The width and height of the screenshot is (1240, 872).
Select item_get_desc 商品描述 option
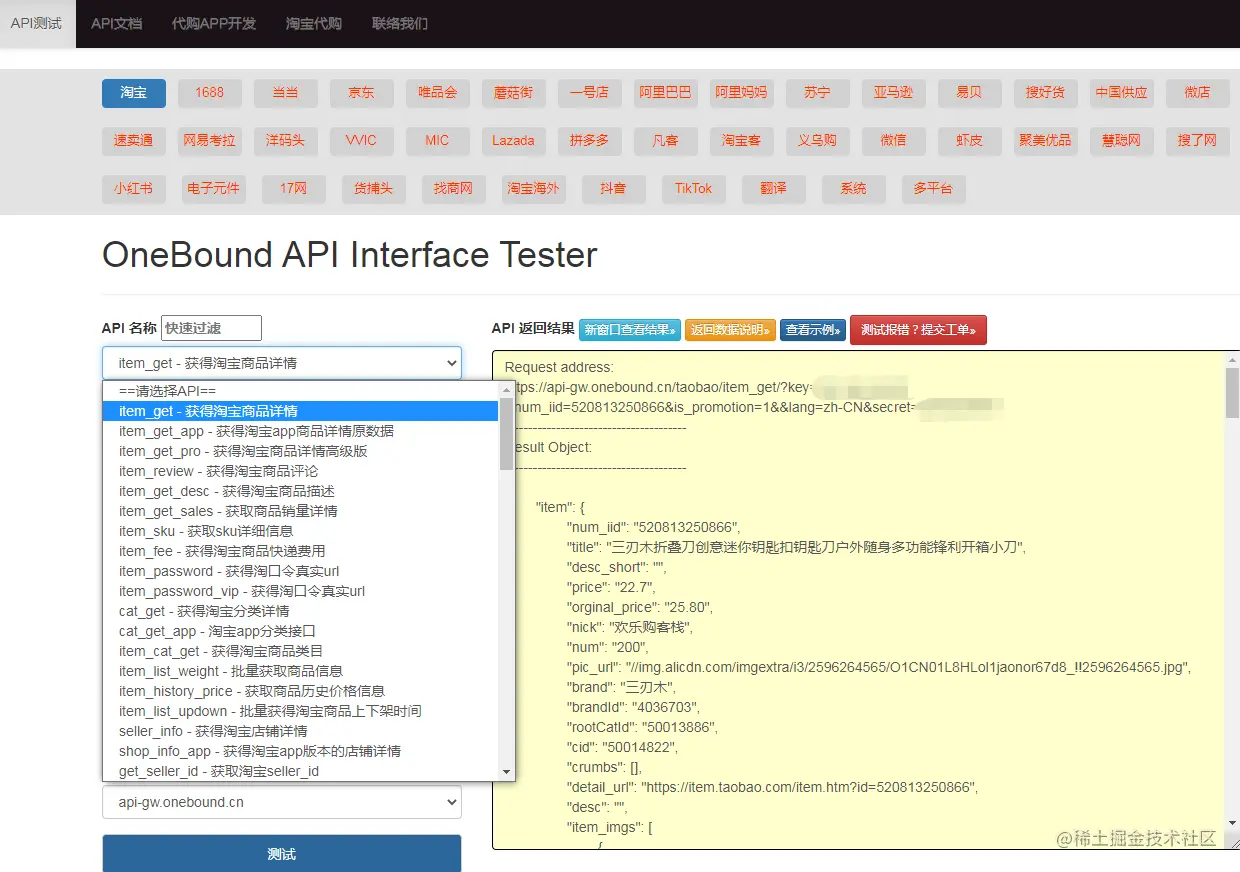[x=301, y=491]
